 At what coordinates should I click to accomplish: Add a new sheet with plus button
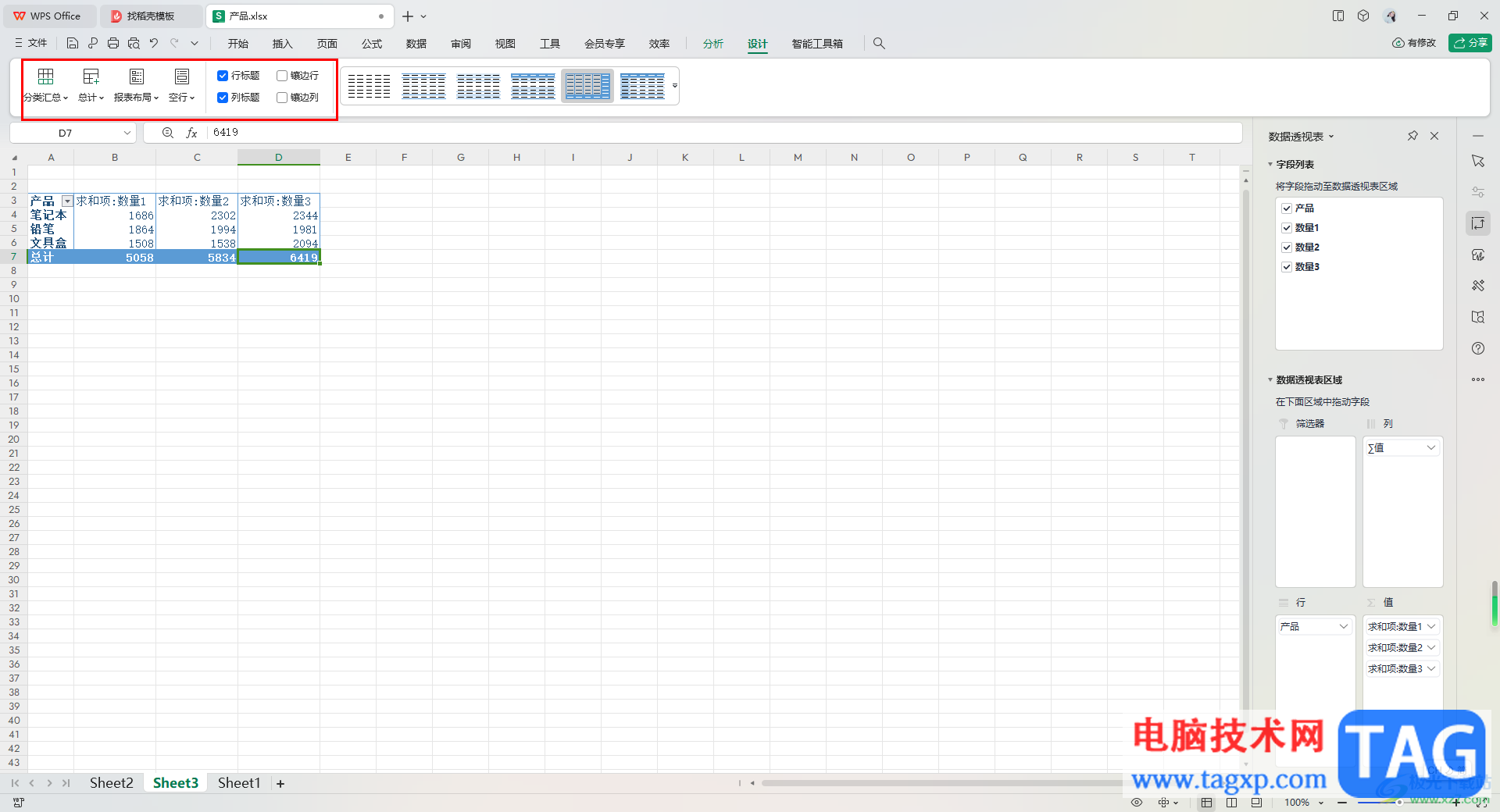click(x=280, y=783)
